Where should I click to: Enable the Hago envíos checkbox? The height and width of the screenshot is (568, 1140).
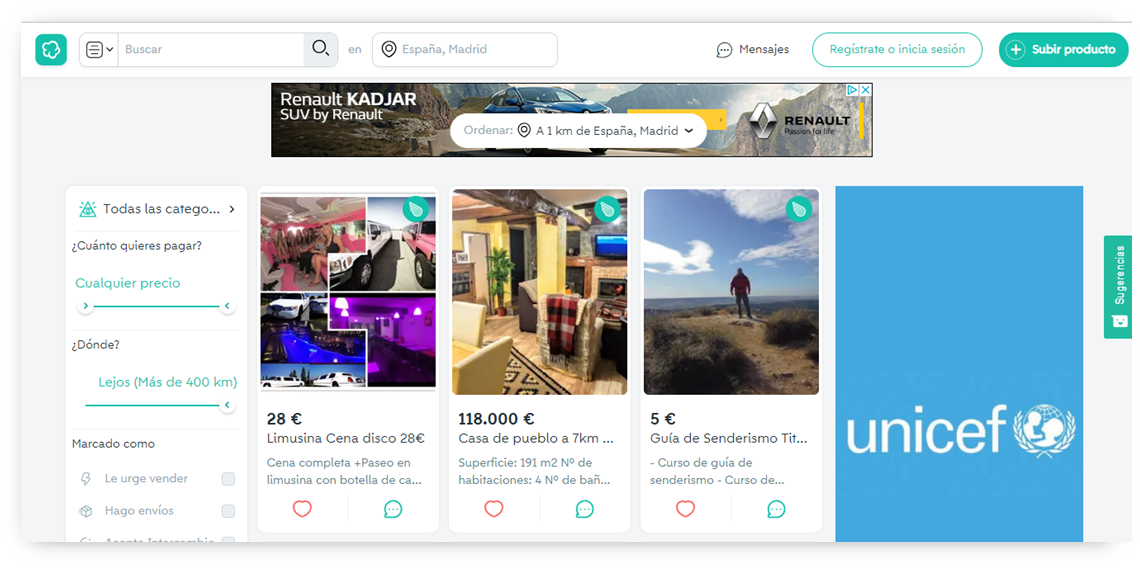228,511
